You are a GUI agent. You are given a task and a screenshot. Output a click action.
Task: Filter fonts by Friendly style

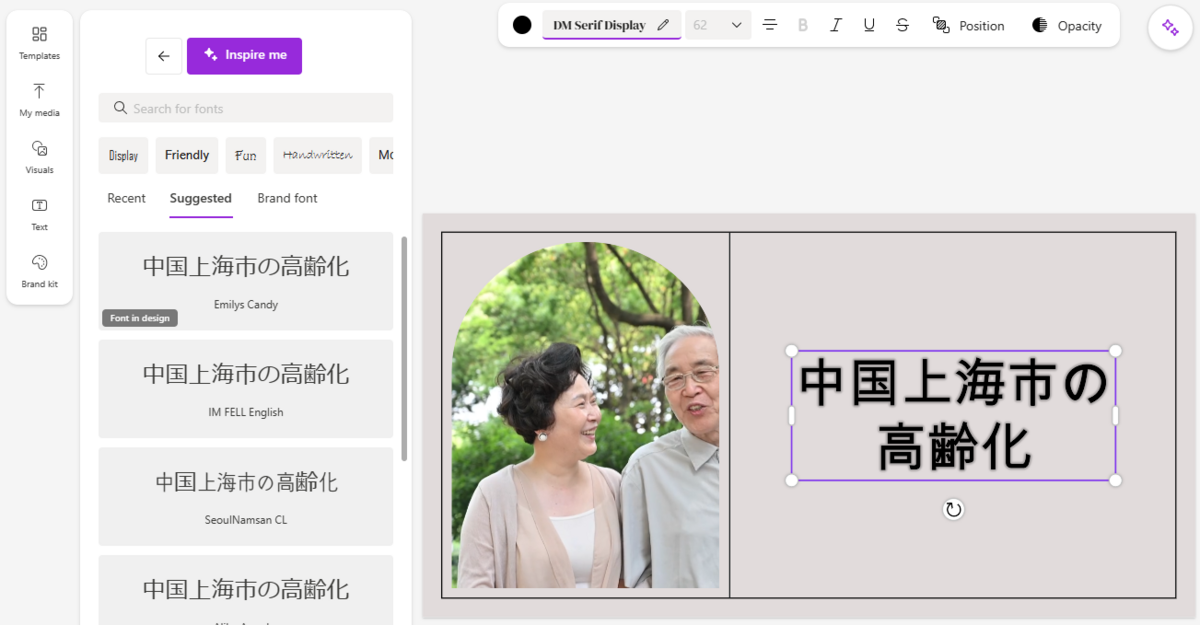[x=187, y=155]
